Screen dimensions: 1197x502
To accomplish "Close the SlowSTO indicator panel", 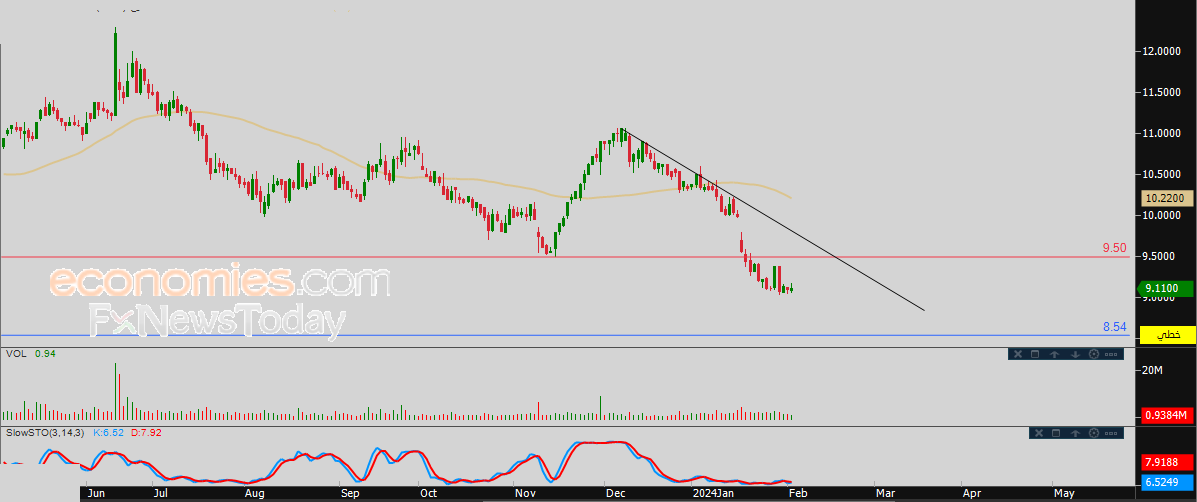I will click(x=1039, y=433).
